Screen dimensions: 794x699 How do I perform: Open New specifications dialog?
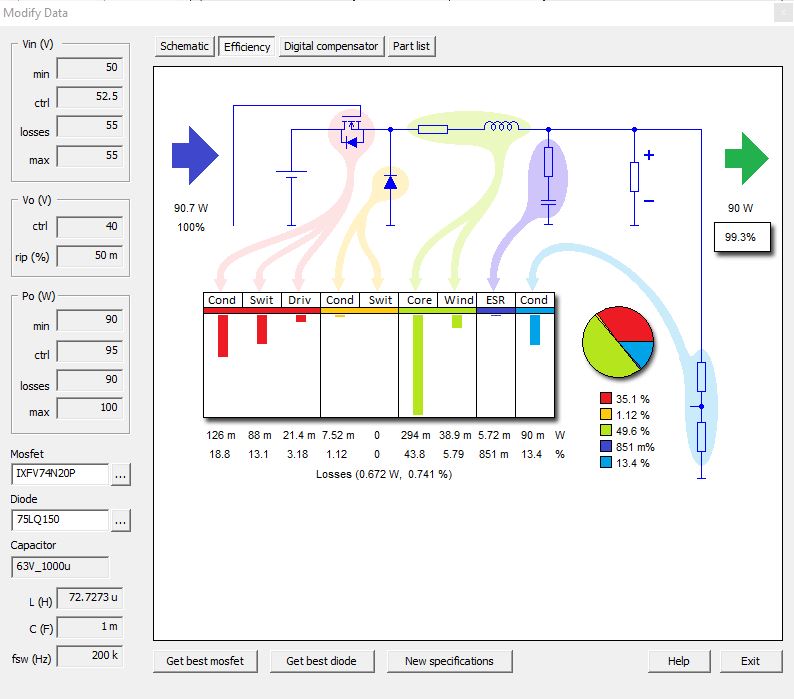pyautogui.click(x=449, y=661)
